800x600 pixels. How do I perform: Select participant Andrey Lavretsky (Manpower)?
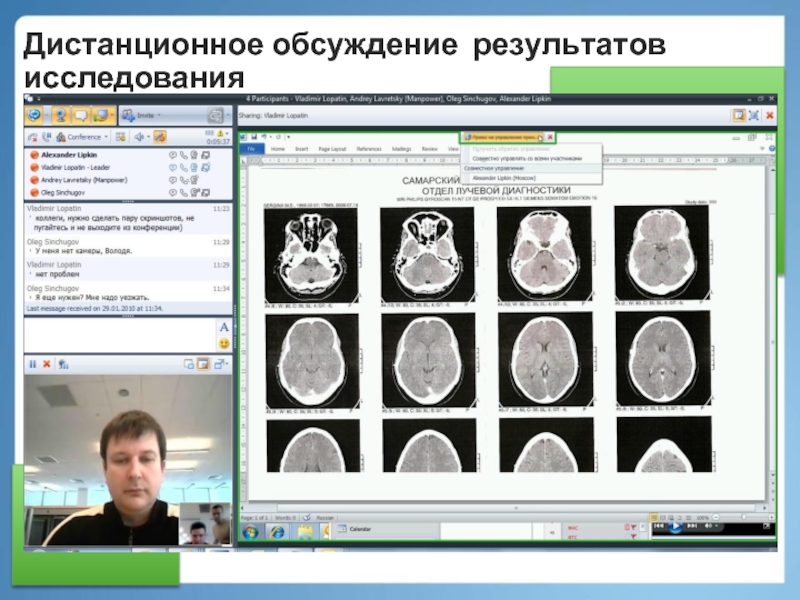coord(84,180)
